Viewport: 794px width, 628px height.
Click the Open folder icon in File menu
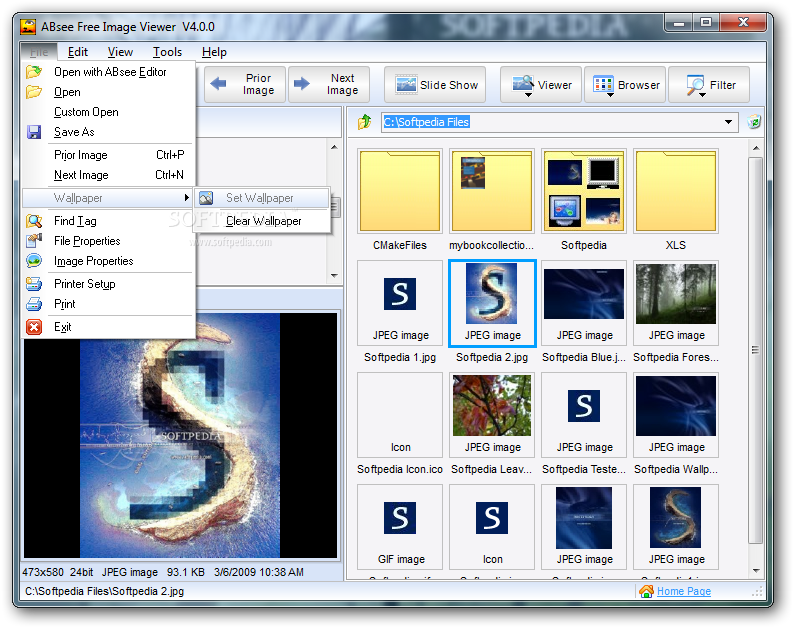(x=34, y=92)
